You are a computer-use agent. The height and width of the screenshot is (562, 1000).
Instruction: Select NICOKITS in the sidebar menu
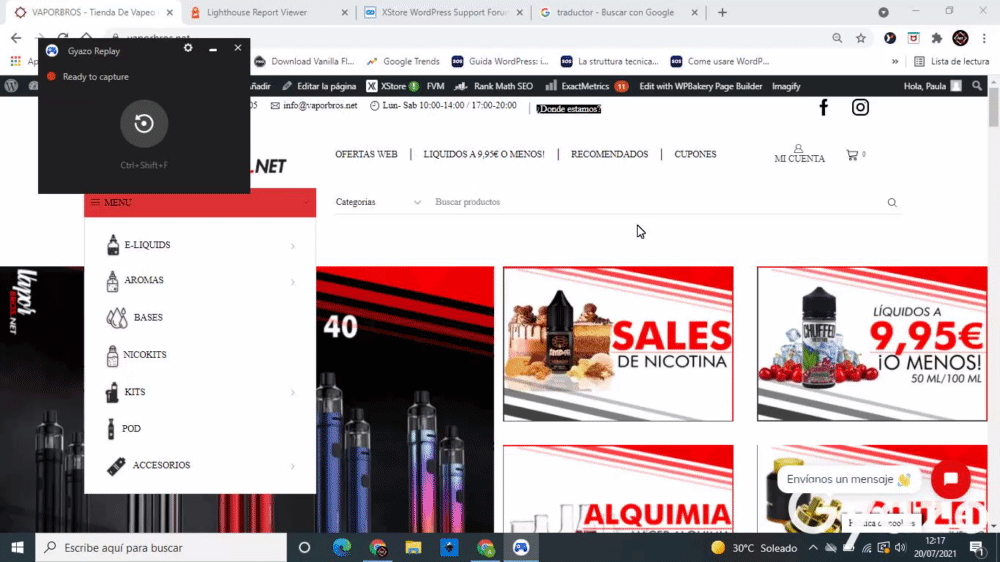coord(145,355)
